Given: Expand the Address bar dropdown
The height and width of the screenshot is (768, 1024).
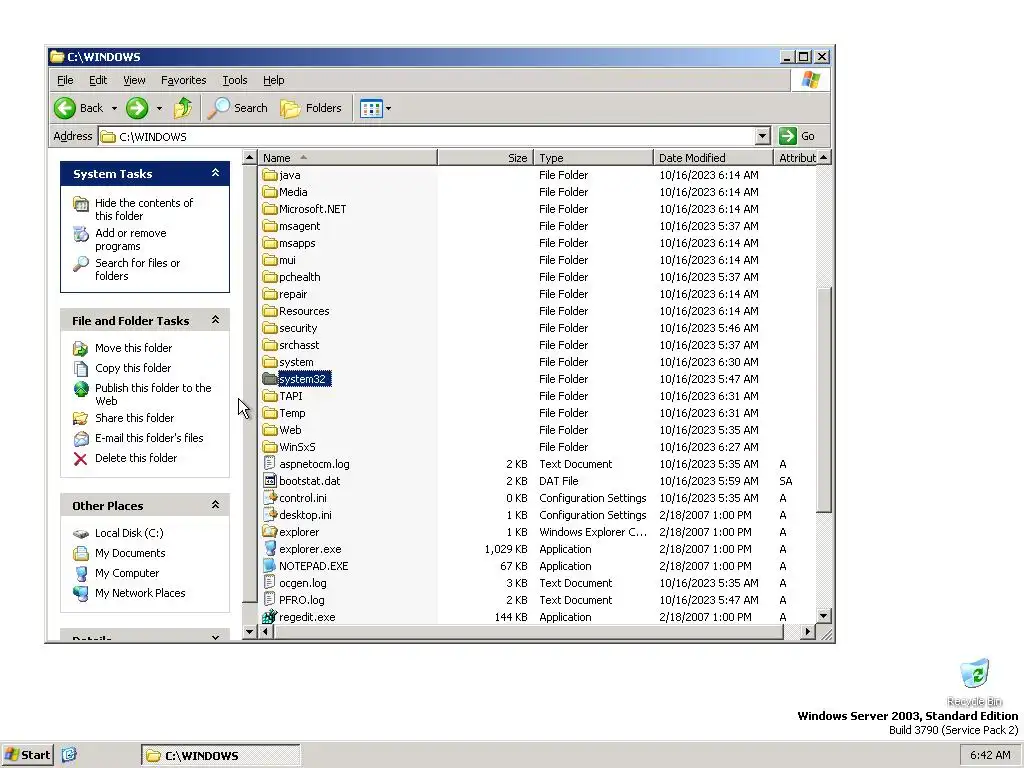Looking at the screenshot, I should 762,136.
